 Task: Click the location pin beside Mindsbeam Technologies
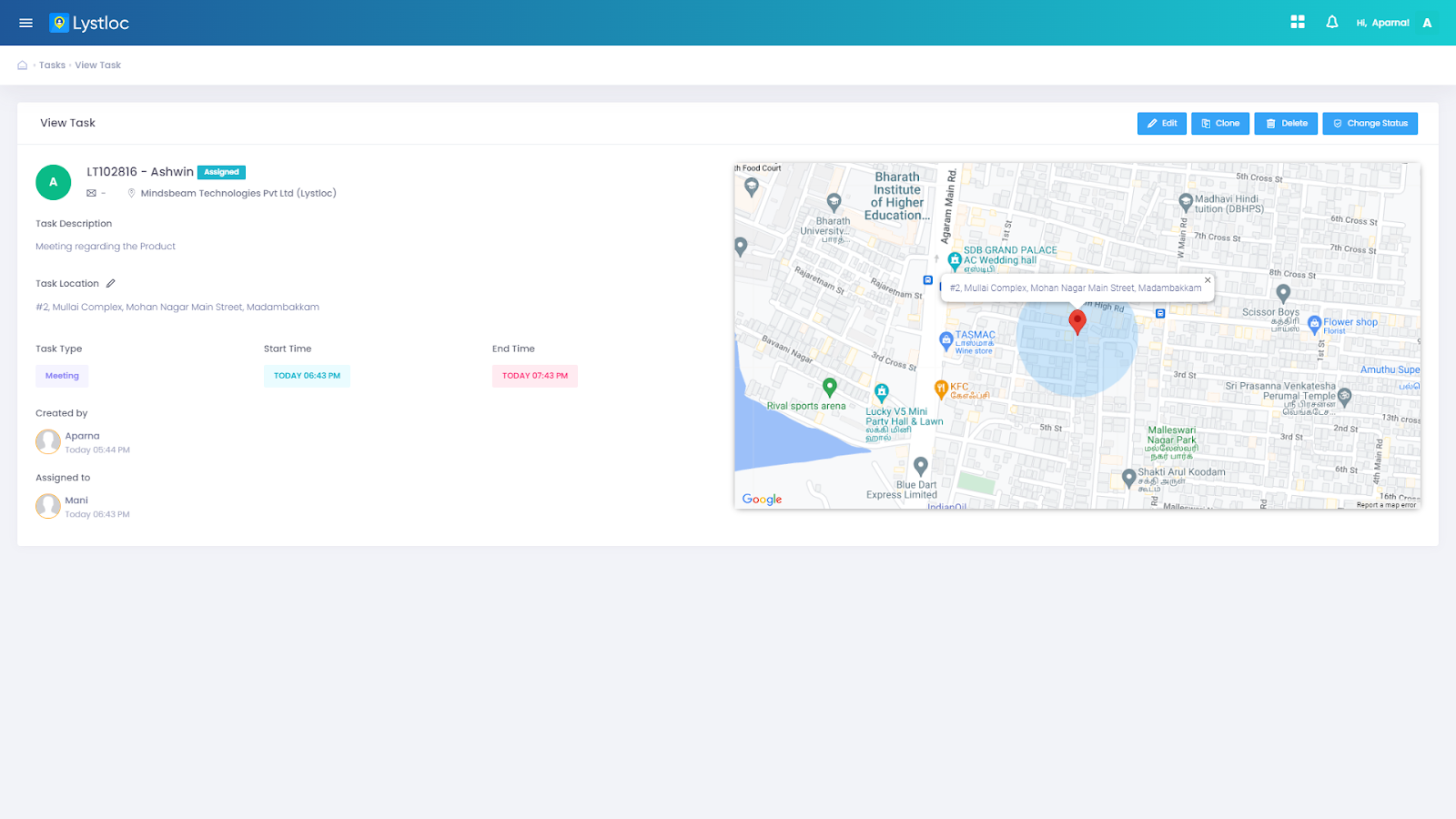pyautogui.click(x=131, y=193)
